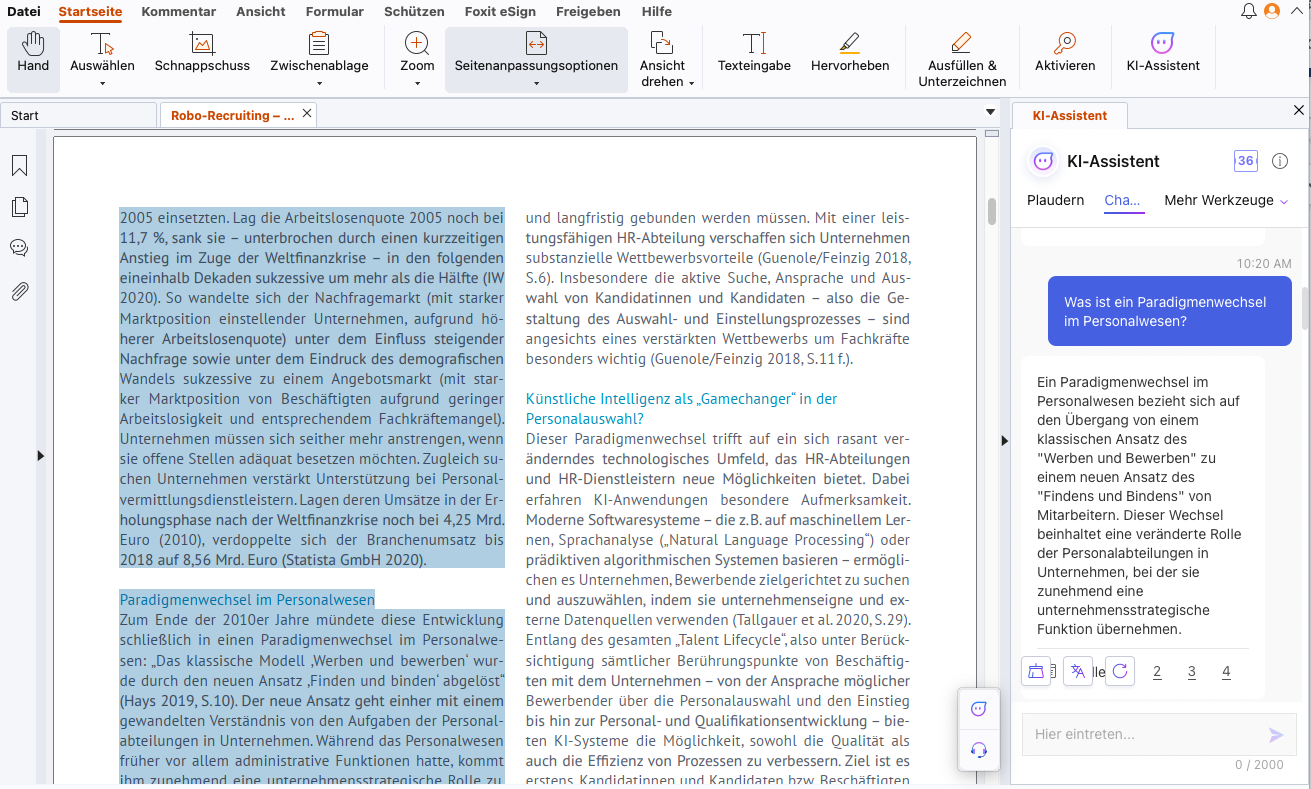Clear the chat with the broom icon
1311x789 pixels.
coord(1036,671)
